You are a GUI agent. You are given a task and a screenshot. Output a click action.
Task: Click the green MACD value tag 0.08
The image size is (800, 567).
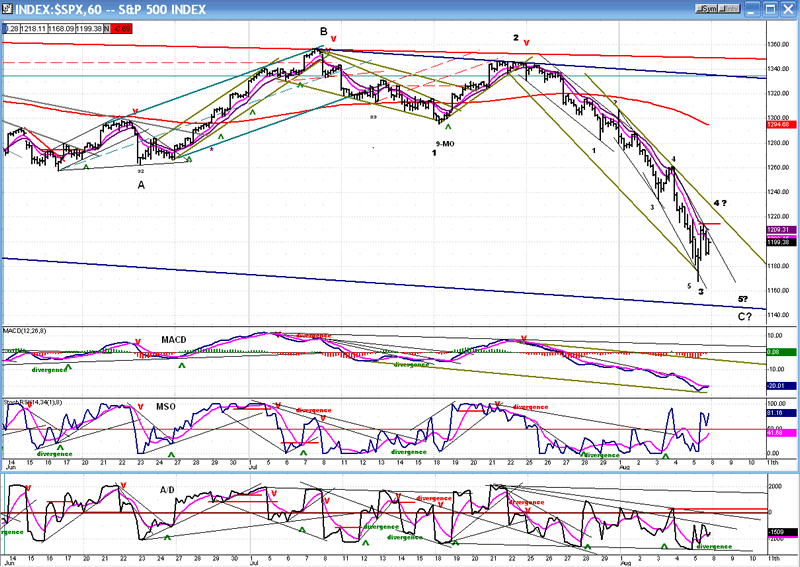781,352
